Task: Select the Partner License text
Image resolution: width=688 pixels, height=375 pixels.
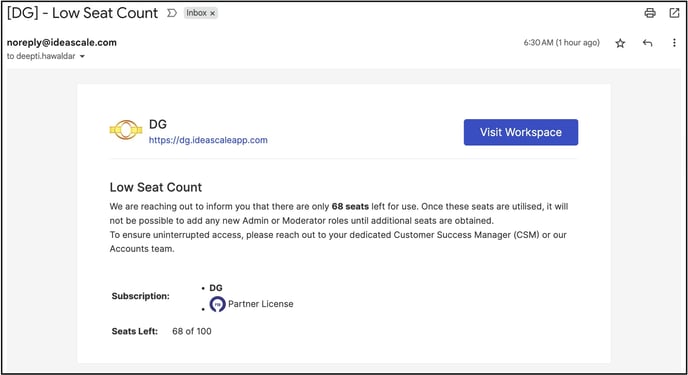Action: click(261, 304)
